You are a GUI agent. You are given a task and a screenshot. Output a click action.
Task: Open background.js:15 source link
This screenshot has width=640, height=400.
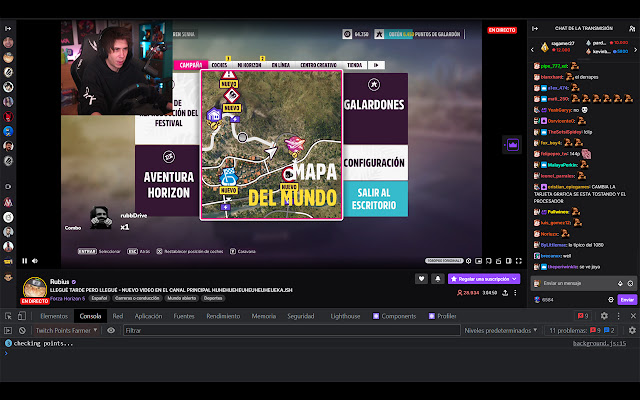point(599,344)
